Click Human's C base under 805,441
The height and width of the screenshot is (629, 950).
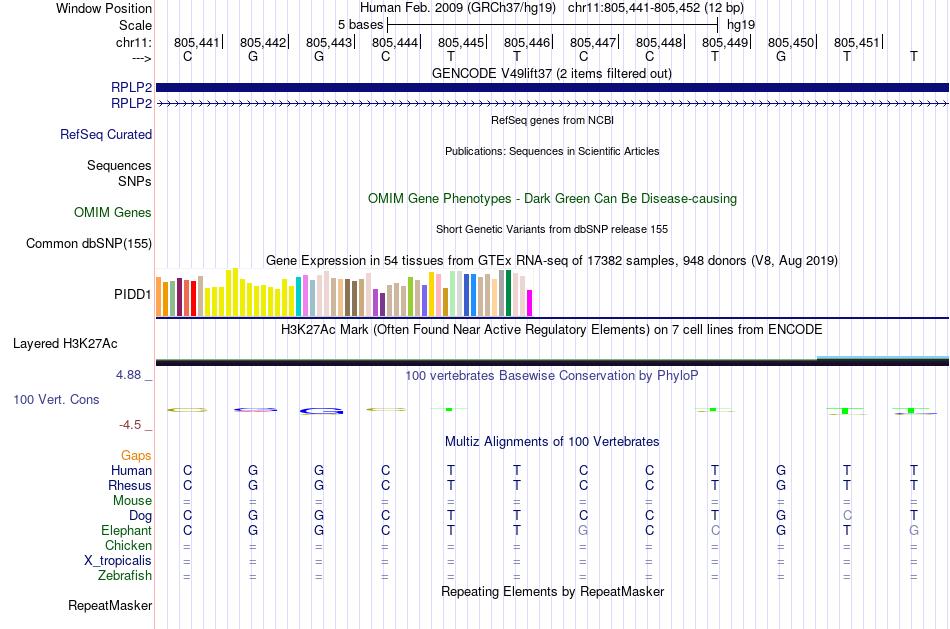(187, 470)
